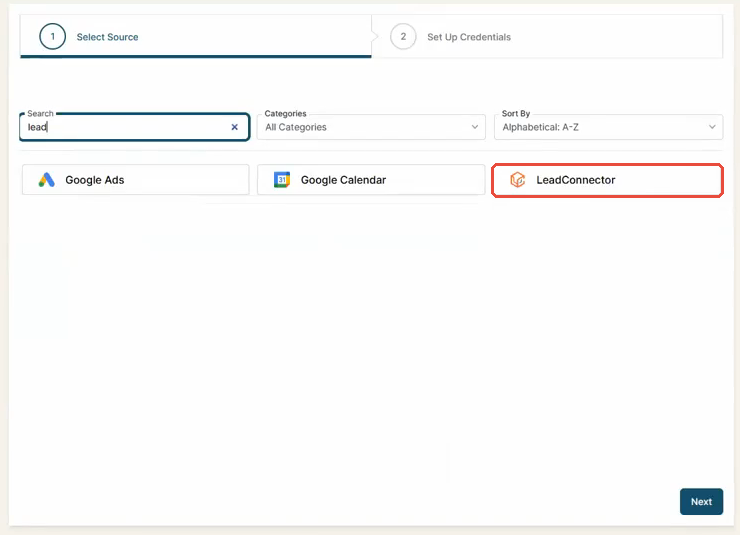Click the 'Categories' label text
This screenshot has height=535, width=740.
285,114
